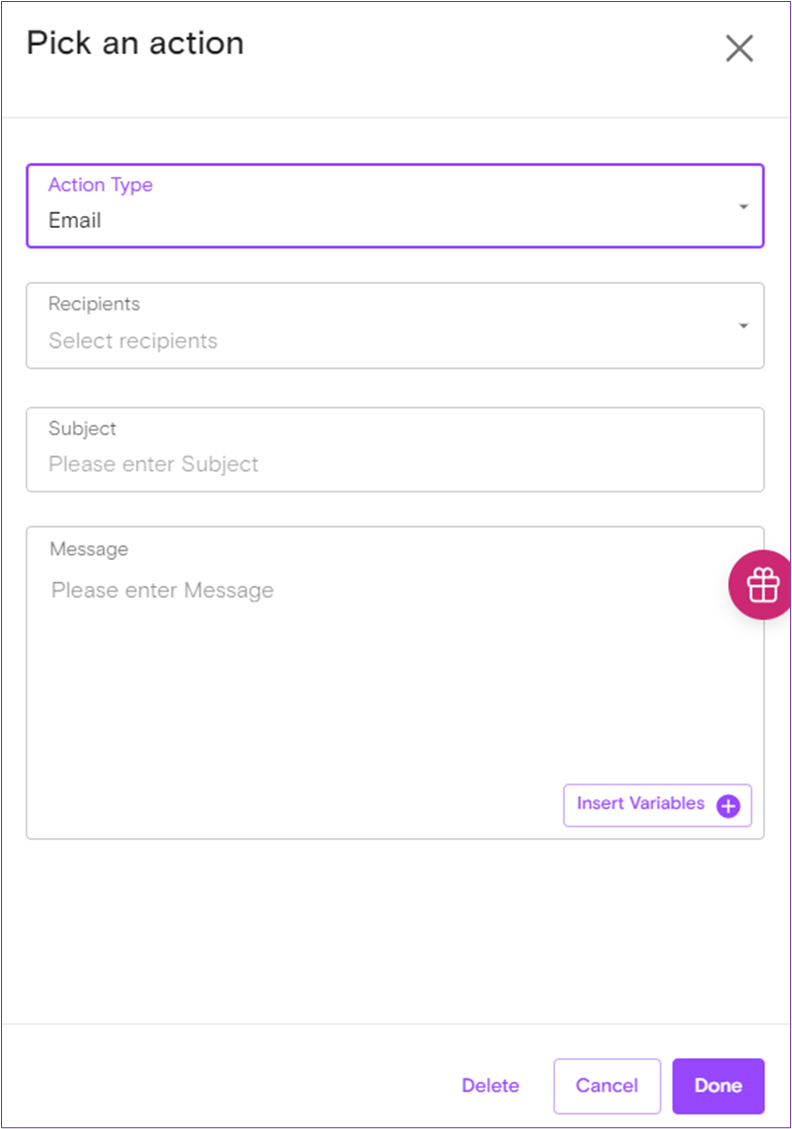Close the Pick an action dialog
792x1129 pixels.
(x=739, y=48)
